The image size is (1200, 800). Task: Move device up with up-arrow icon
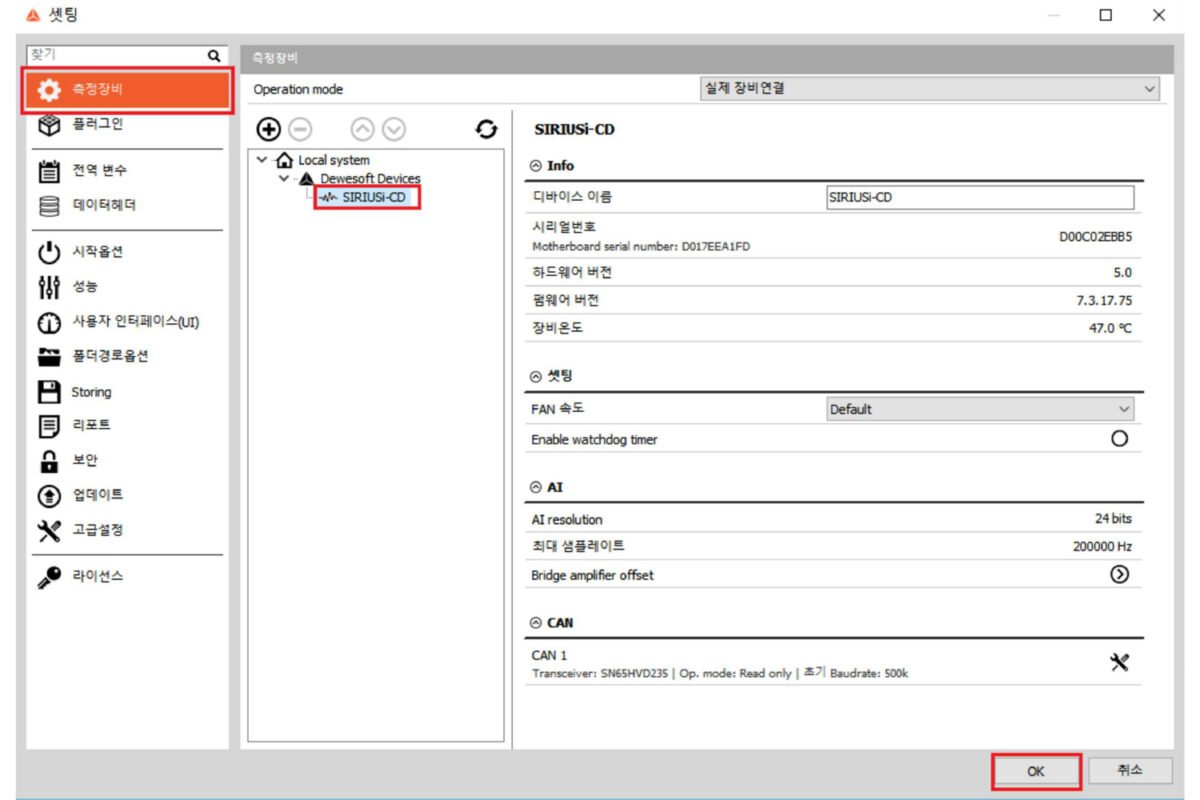[x=362, y=129]
